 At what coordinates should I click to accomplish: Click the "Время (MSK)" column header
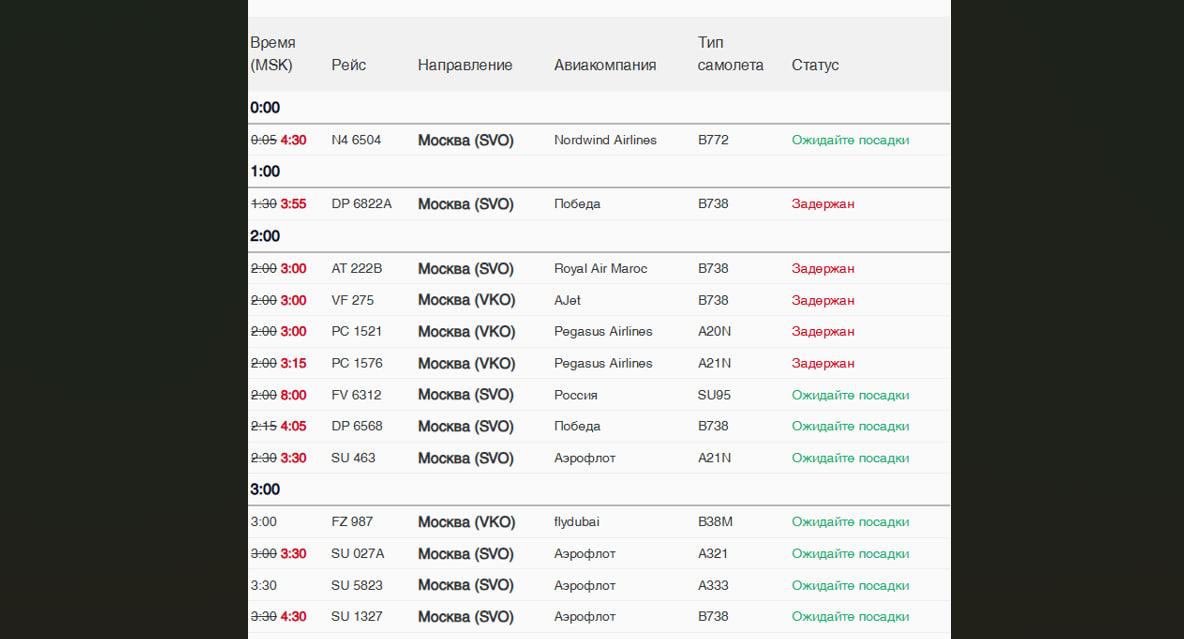[x=273, y=54]
